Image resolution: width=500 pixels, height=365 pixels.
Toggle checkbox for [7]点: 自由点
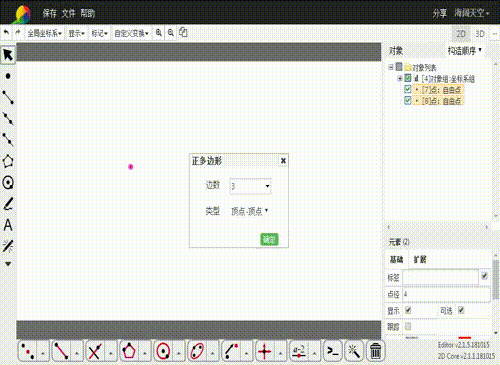tap(408, 89)
